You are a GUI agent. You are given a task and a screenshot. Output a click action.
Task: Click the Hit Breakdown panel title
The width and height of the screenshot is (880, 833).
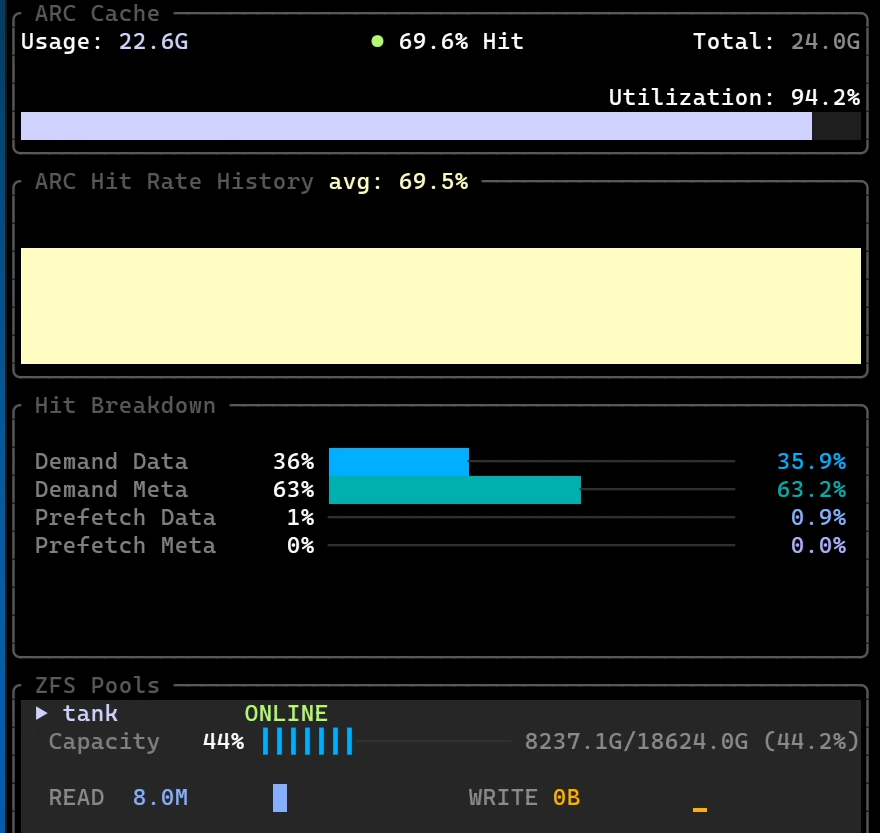point(125,406)
